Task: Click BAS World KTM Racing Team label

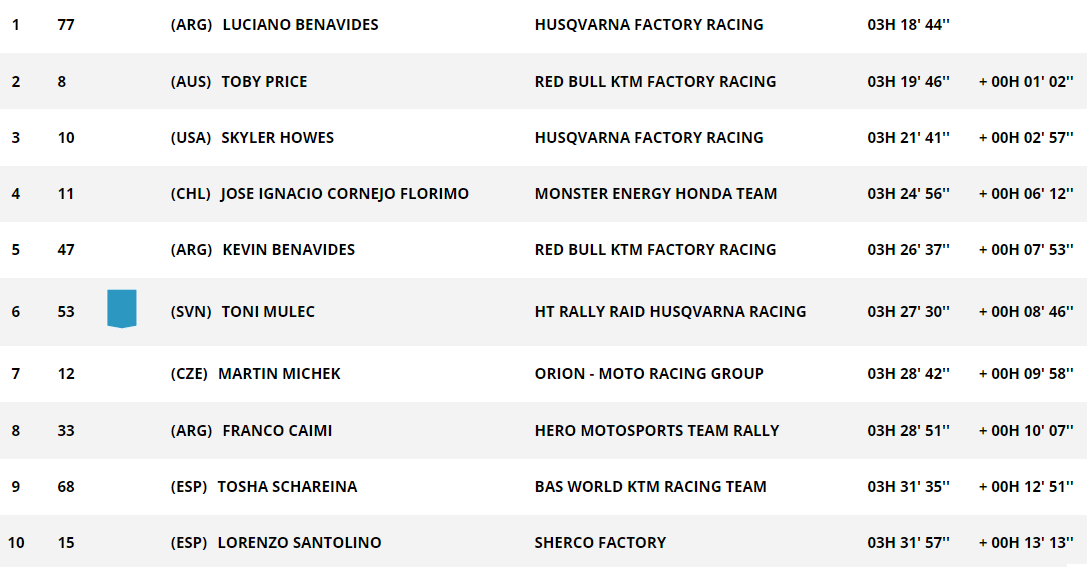Action: click(650, 487)
